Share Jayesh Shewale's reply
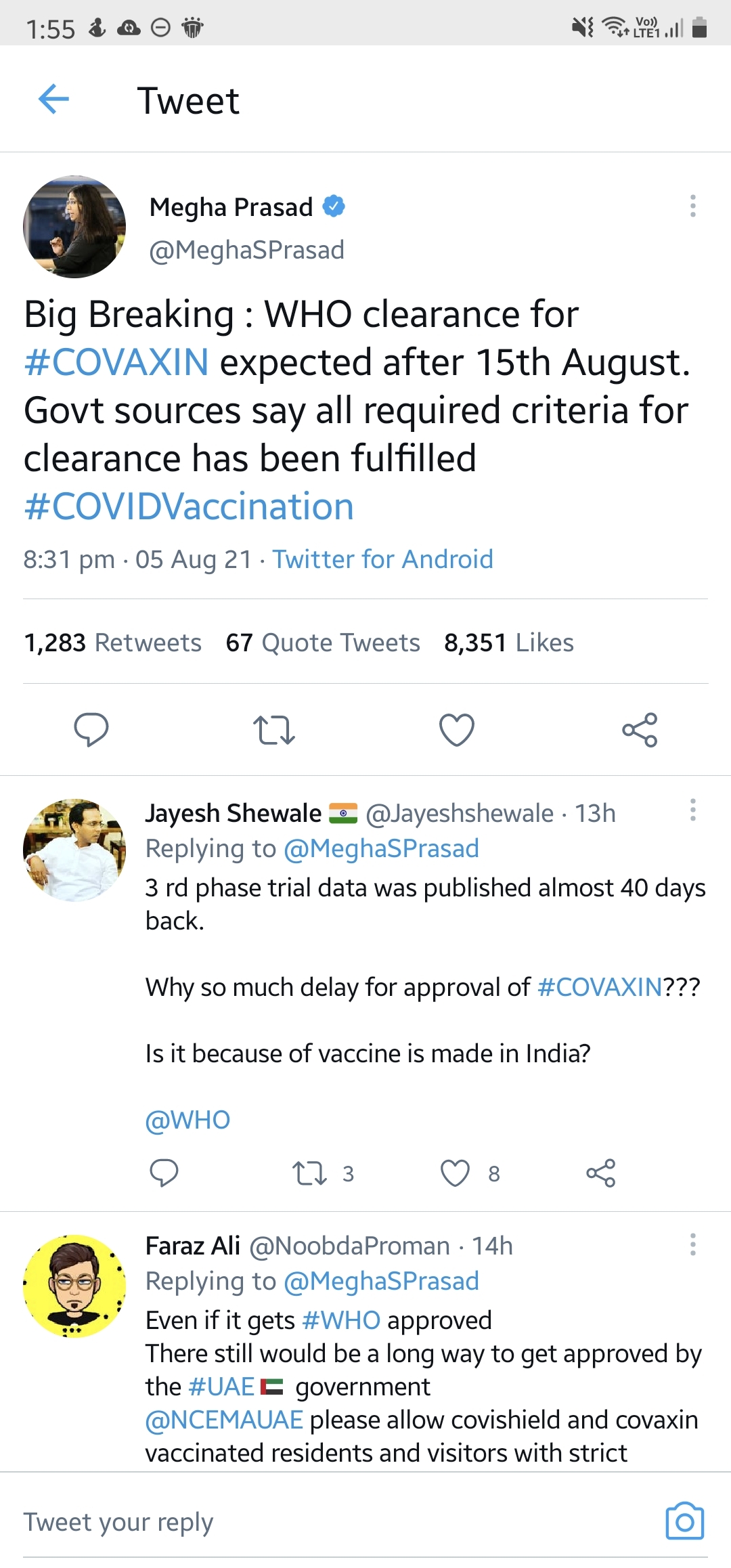The height and width of the screenshot is (1568, 731). pos(601,1173)
